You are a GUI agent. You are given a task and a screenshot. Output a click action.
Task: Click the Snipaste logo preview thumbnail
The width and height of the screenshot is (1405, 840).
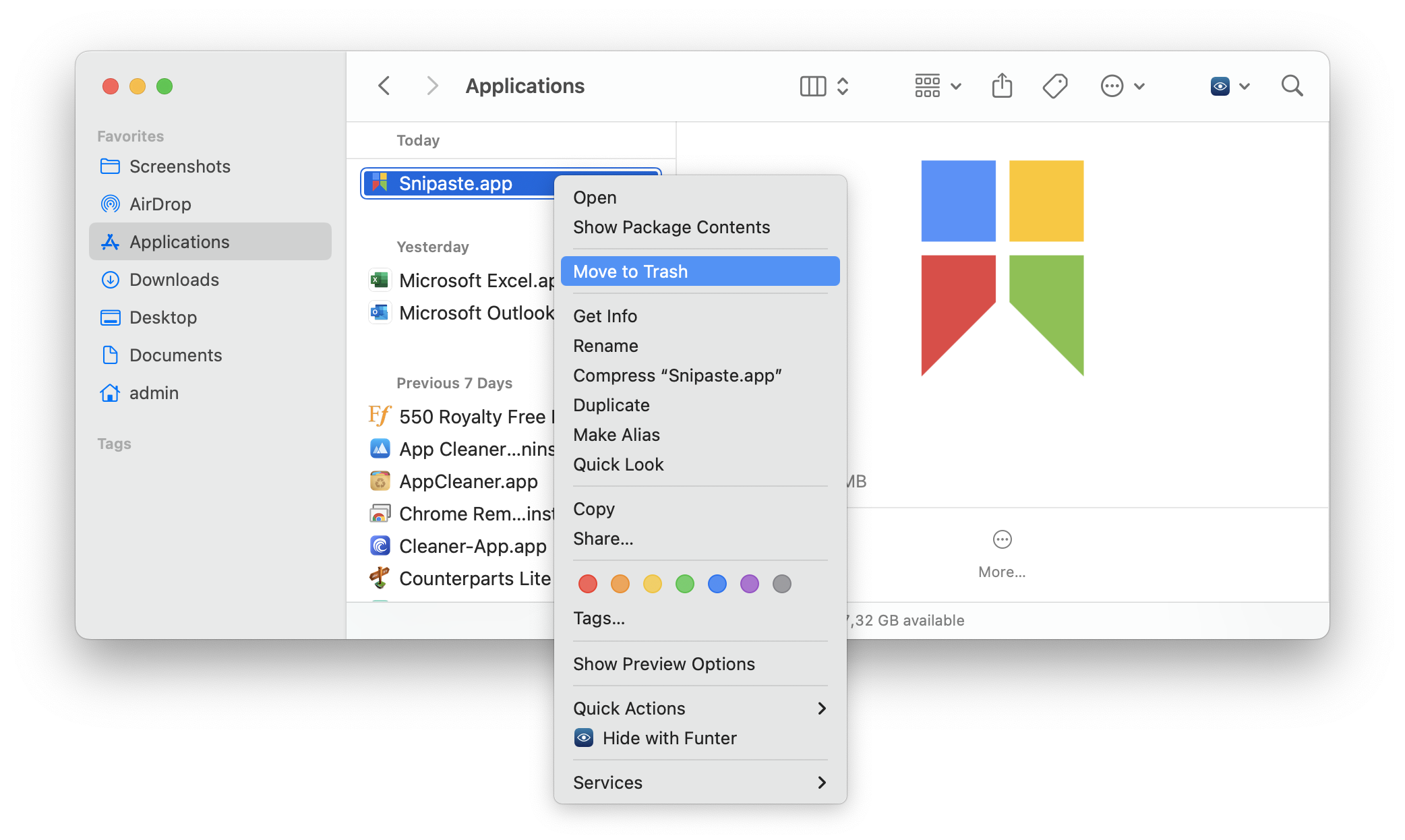[1002, 268]
